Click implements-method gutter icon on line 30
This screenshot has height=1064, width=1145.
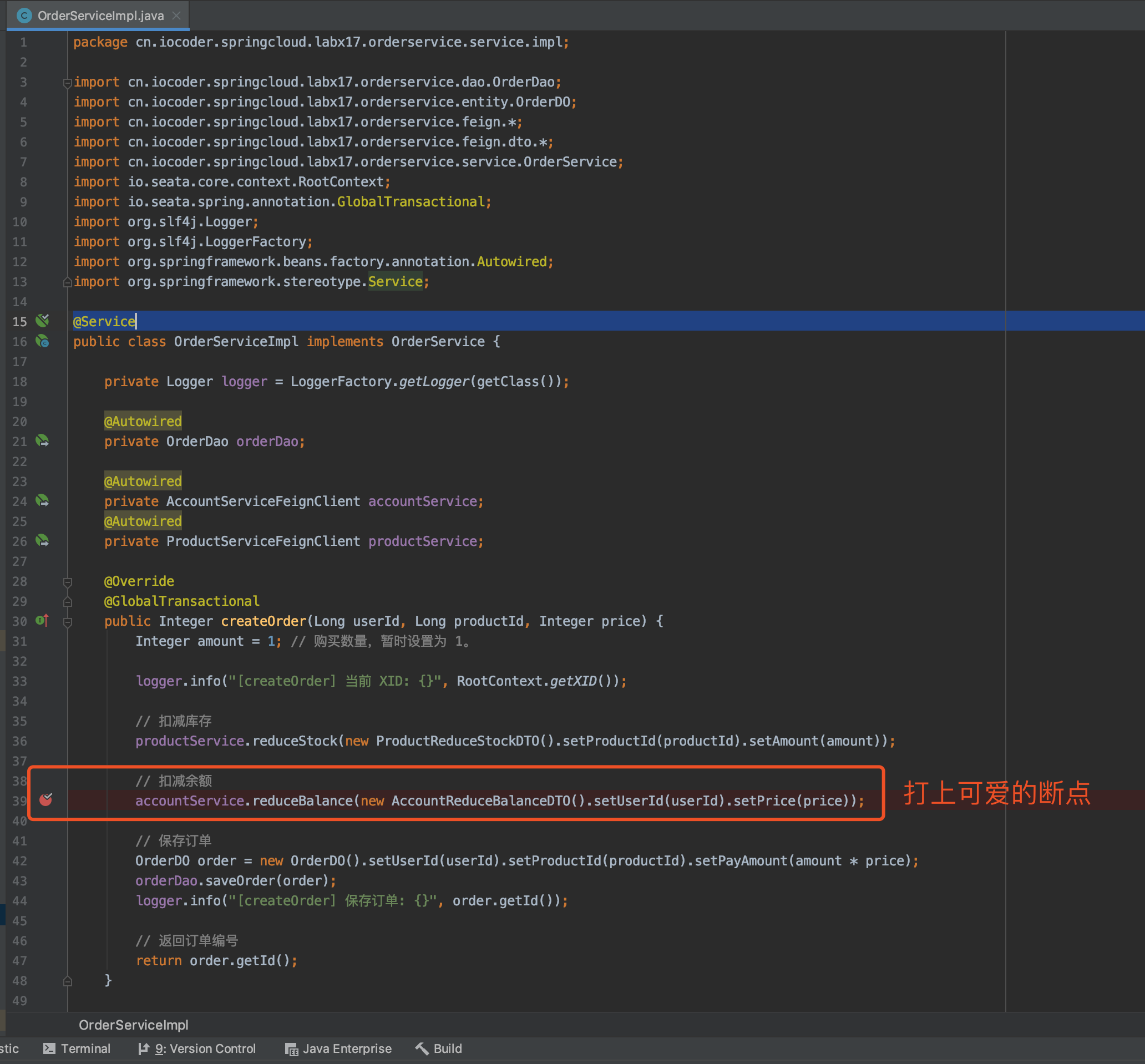click(x=43, y=621)
